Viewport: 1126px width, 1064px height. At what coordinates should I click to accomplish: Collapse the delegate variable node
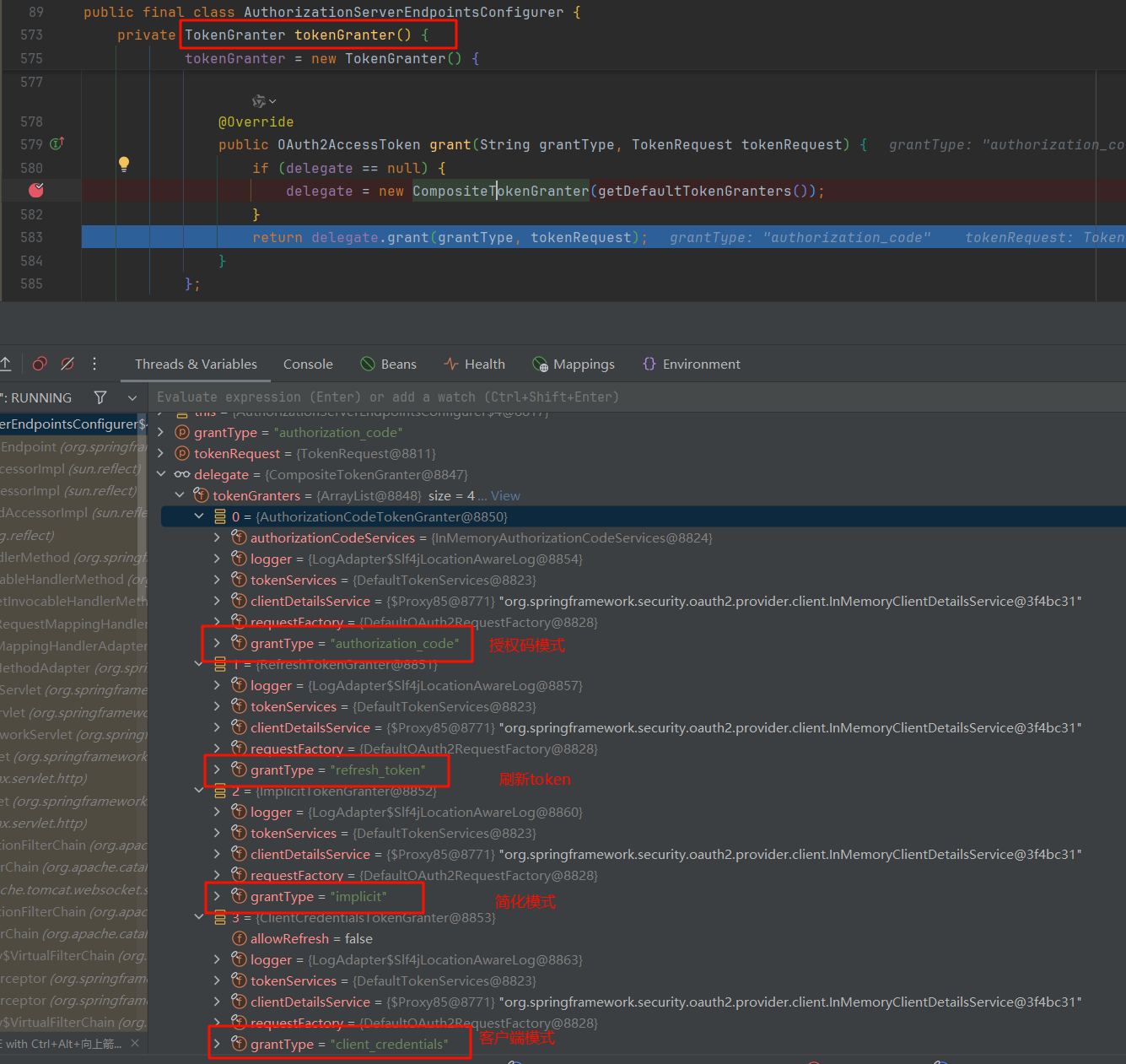click(x=161, y=474)
